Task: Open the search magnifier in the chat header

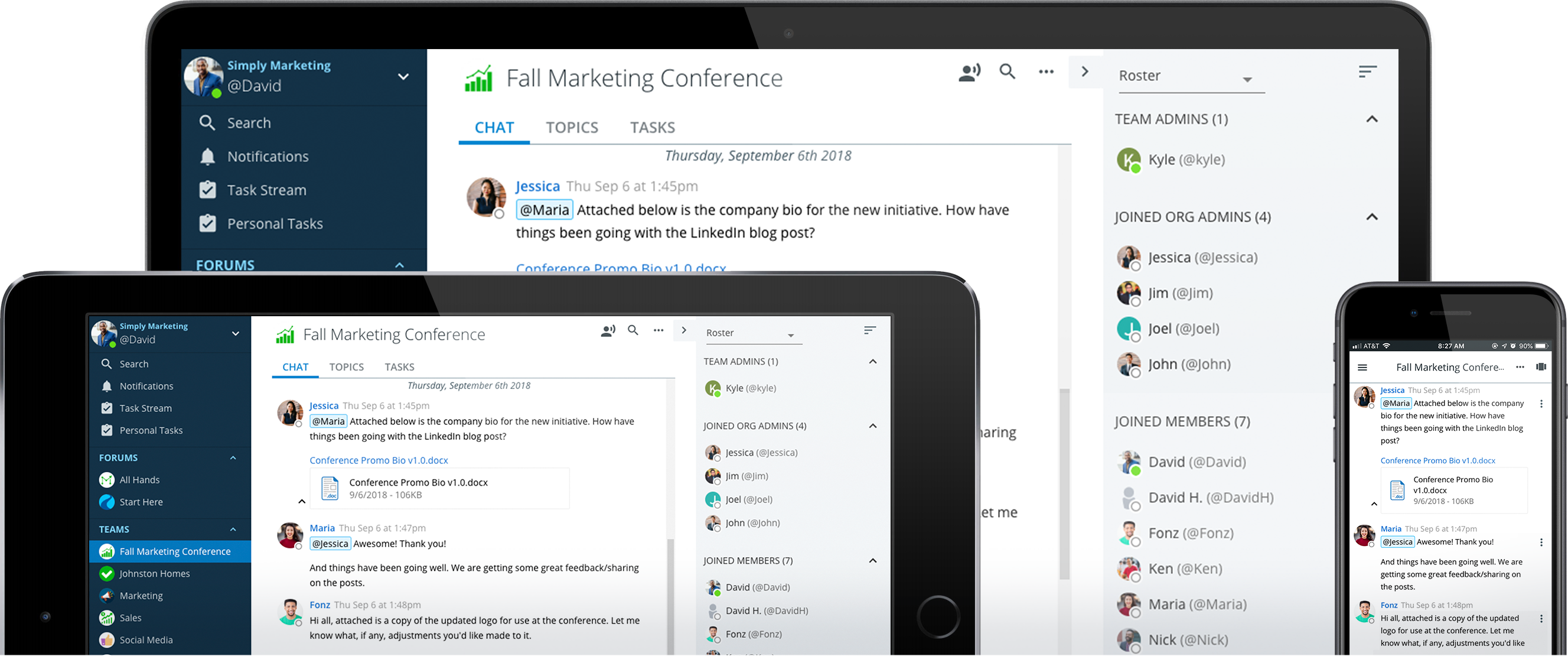Action: 1008,72
